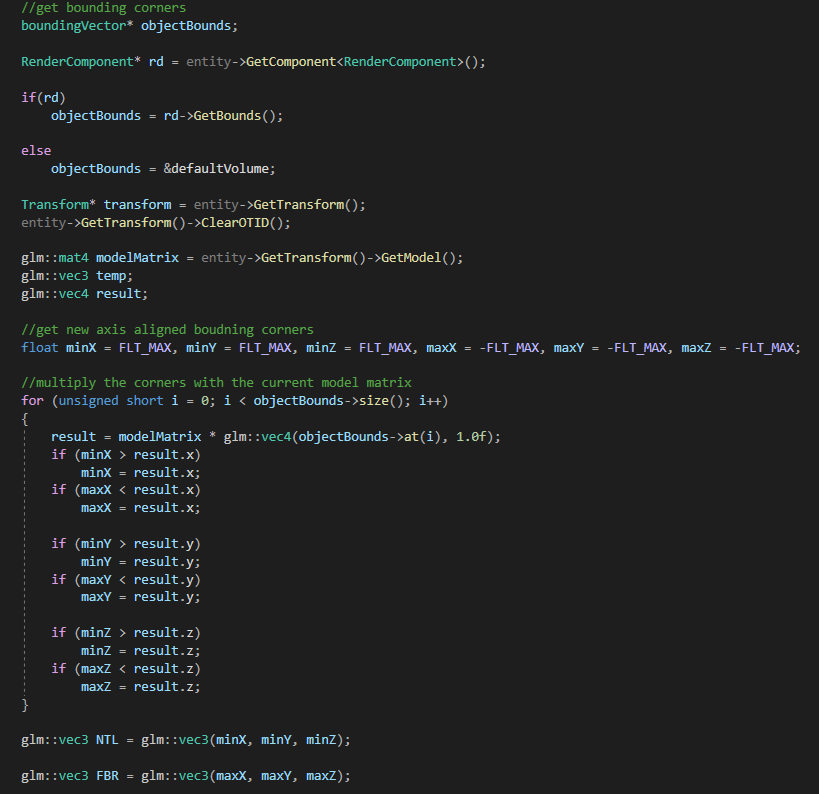Click 'maxZ = result.z;' assignment
Viewport: 819px width, 794px height.
(141, 687)
